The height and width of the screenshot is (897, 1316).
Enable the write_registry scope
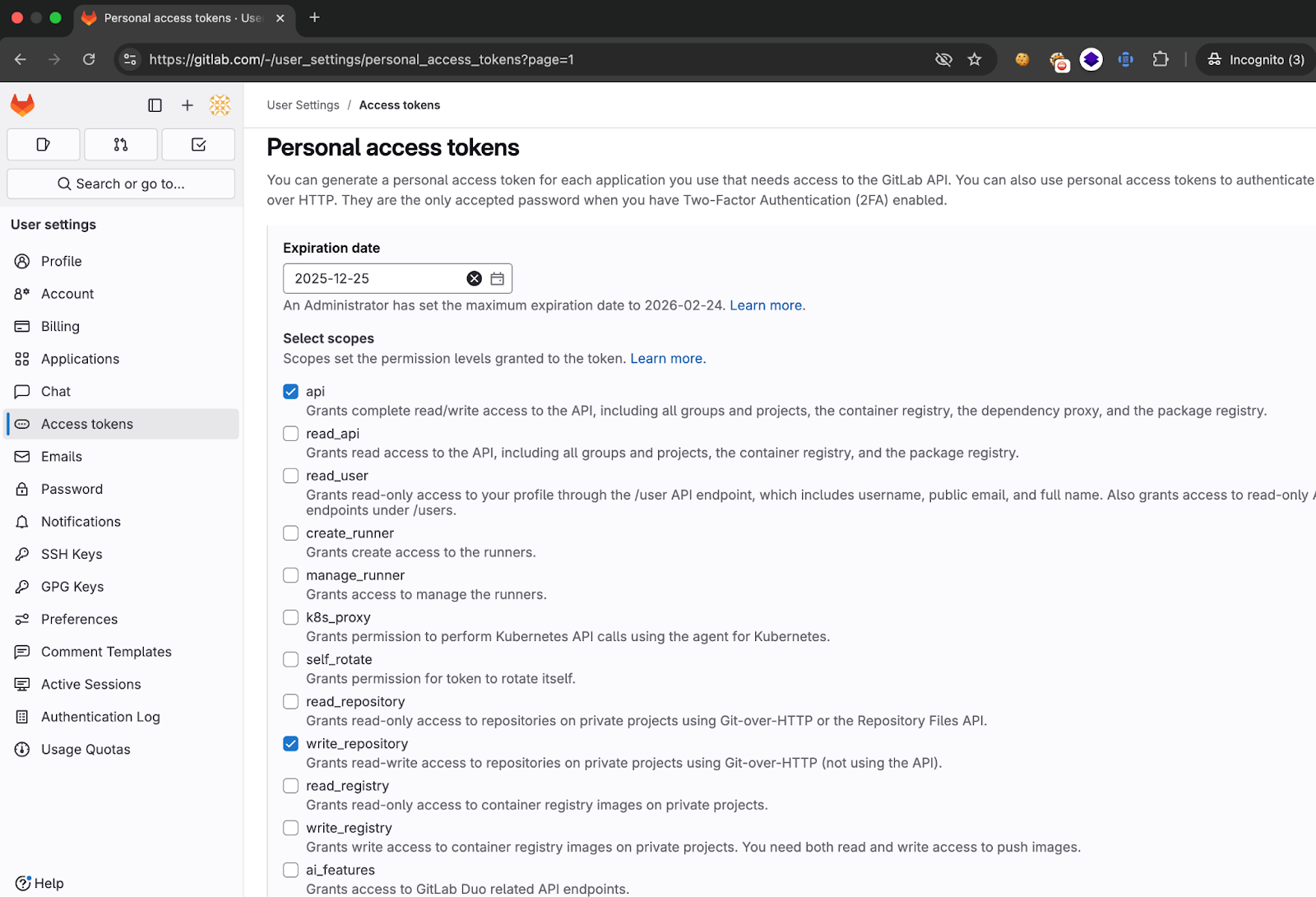(290, 828)
